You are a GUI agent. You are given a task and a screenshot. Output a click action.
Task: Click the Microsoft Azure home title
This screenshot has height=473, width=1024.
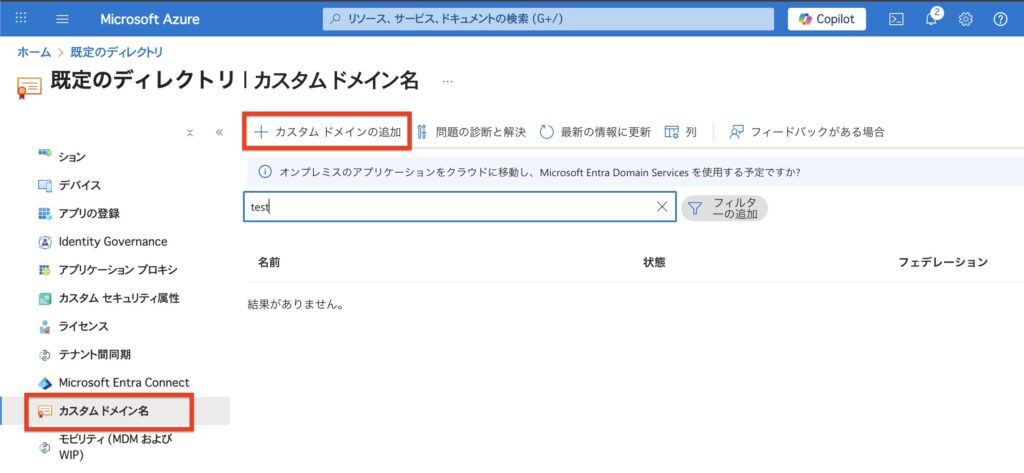pyautogui.click(x=150, y=19)
